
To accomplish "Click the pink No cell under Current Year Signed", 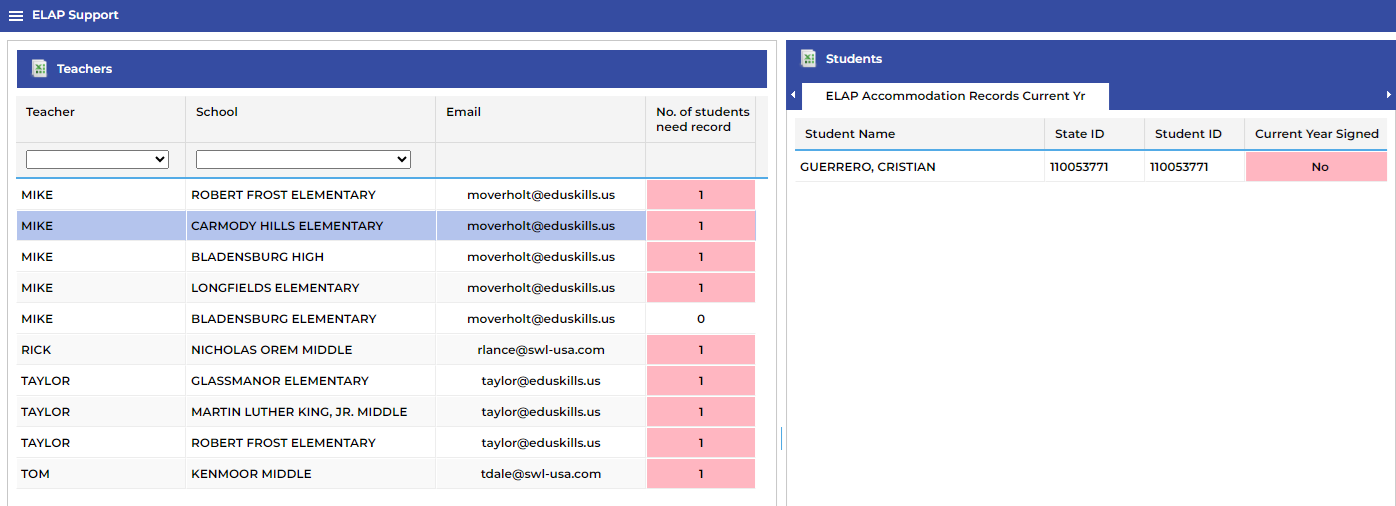I will point(1316,167).
